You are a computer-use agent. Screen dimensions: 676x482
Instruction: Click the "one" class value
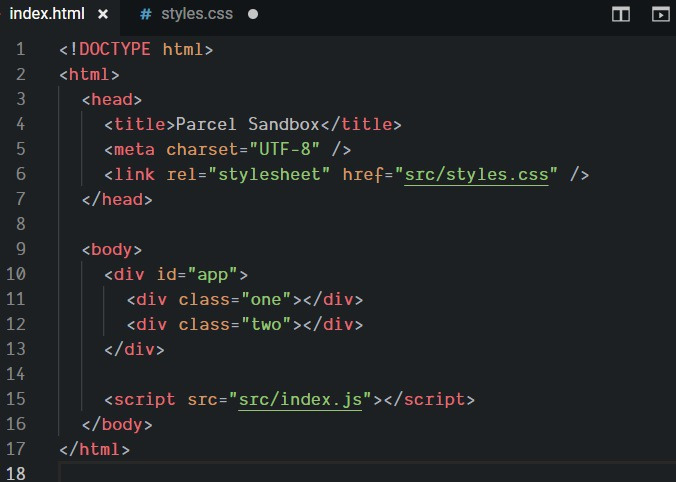click(266, 300)
